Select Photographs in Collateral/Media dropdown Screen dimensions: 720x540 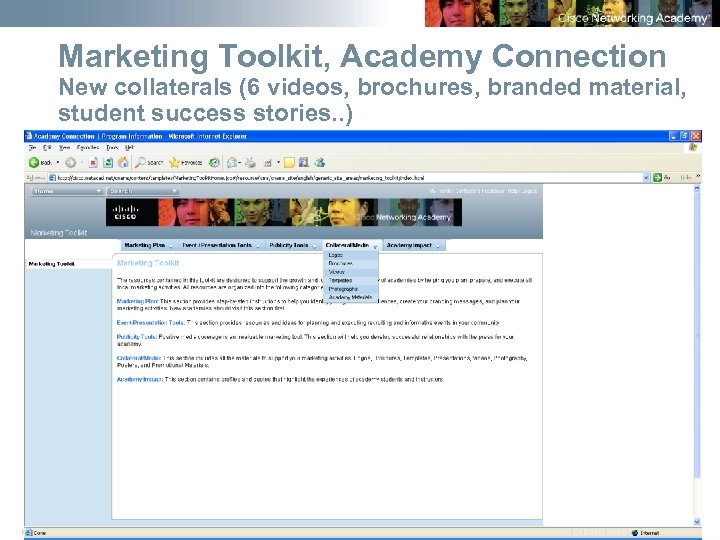(x=351, y=289)
